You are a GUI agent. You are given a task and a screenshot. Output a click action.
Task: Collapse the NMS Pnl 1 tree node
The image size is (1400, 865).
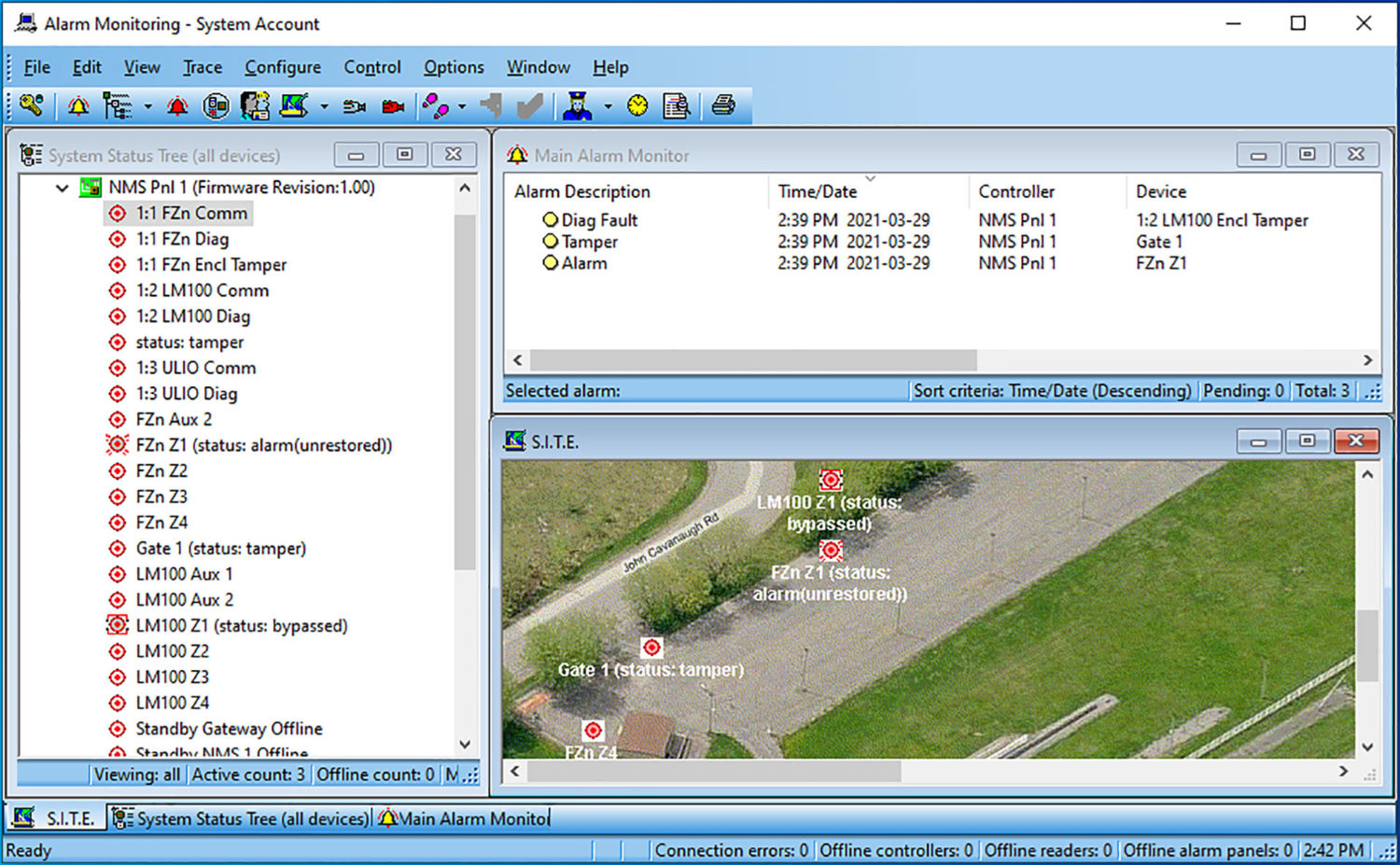[62, 188]
